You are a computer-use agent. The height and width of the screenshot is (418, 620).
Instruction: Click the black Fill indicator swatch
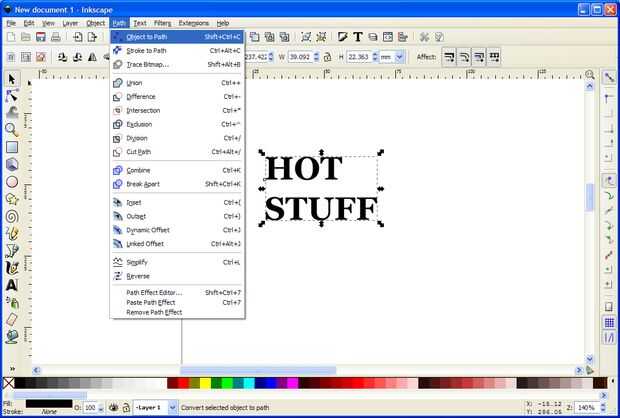(x=49, y=403)
